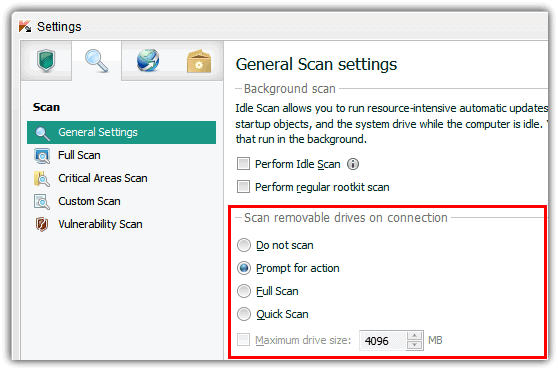Open the Advanced settings box tab

click(x=199, y=61)
